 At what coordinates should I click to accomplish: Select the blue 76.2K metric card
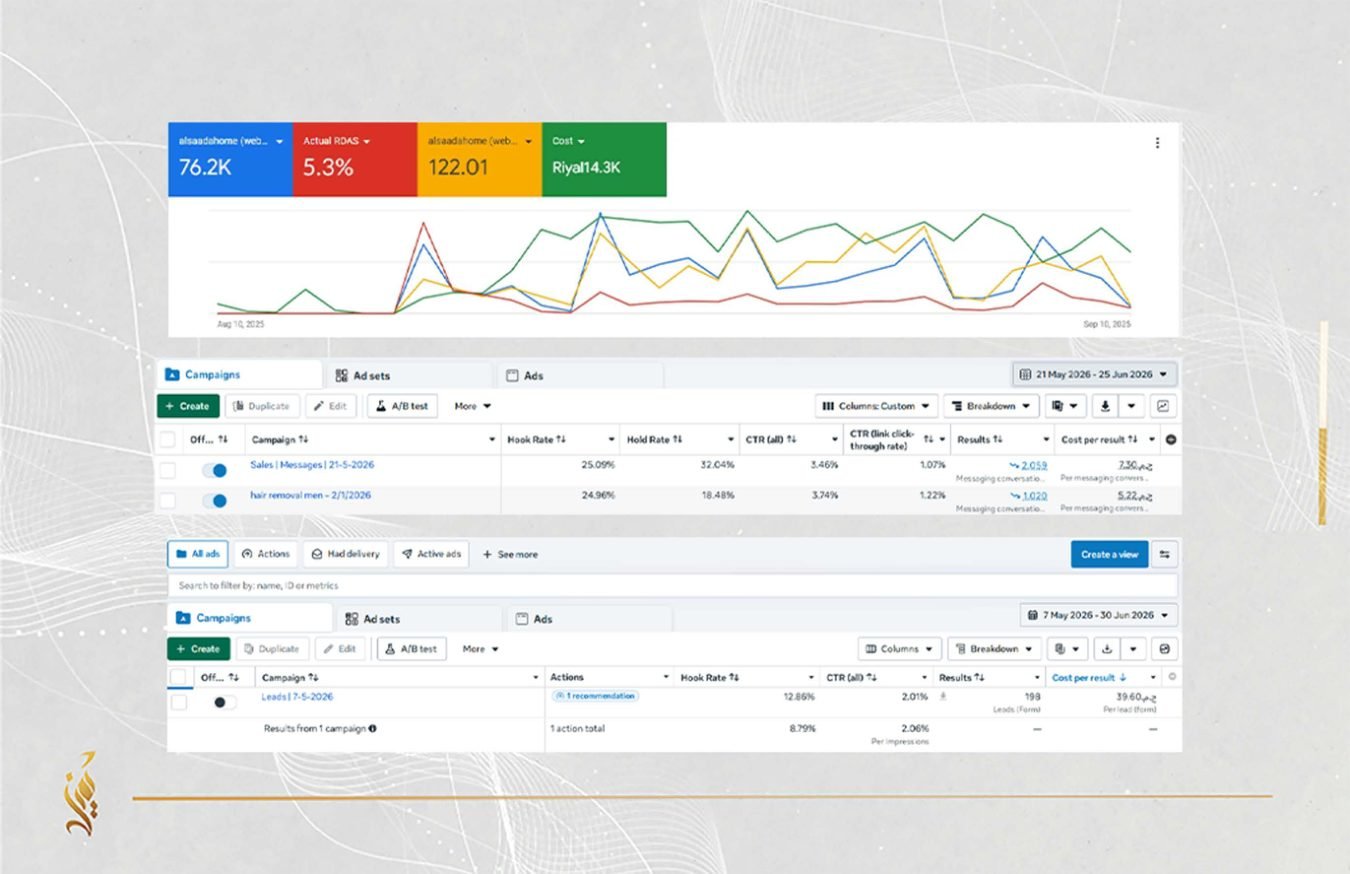point(230,159)
